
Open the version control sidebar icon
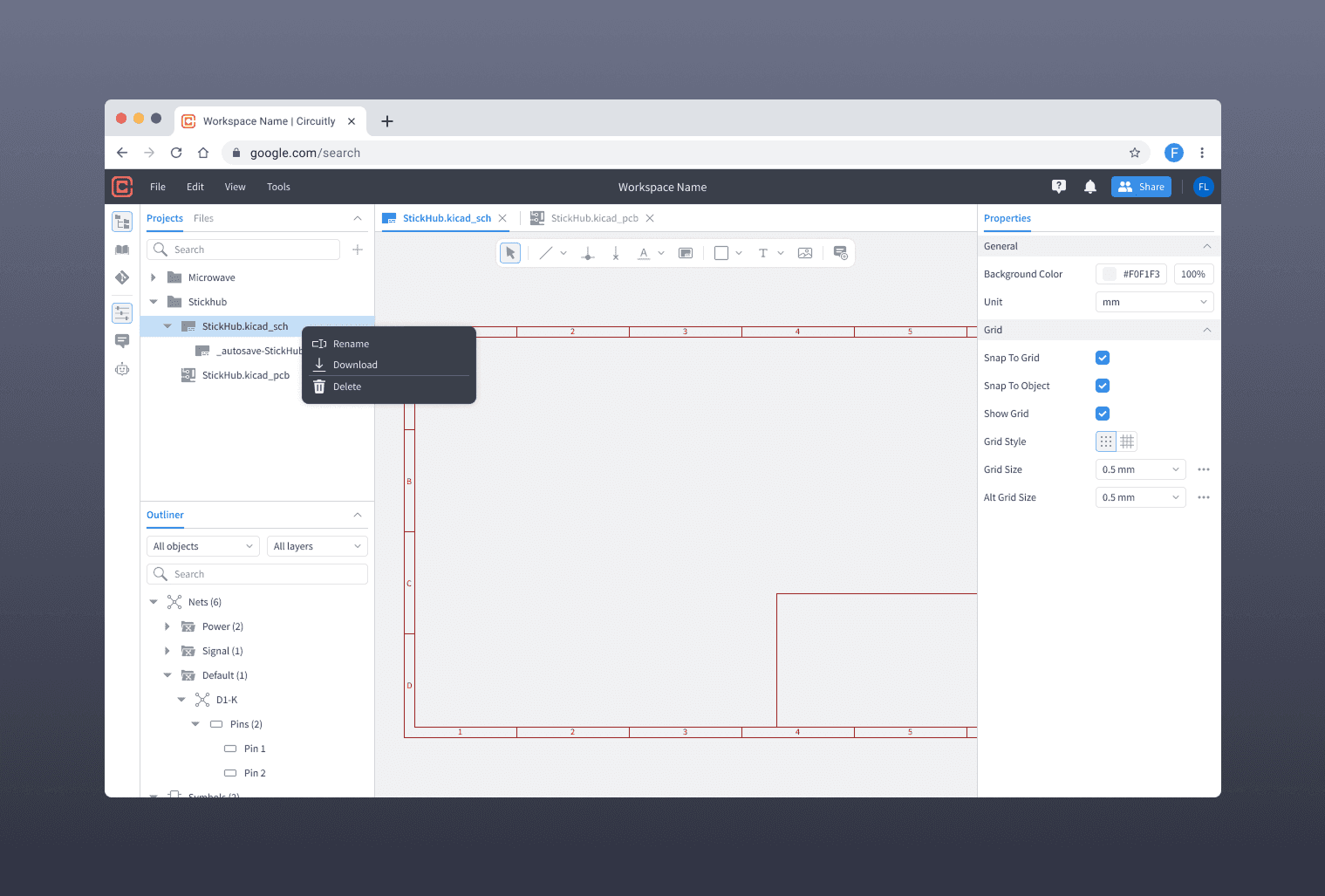(122, 277)
